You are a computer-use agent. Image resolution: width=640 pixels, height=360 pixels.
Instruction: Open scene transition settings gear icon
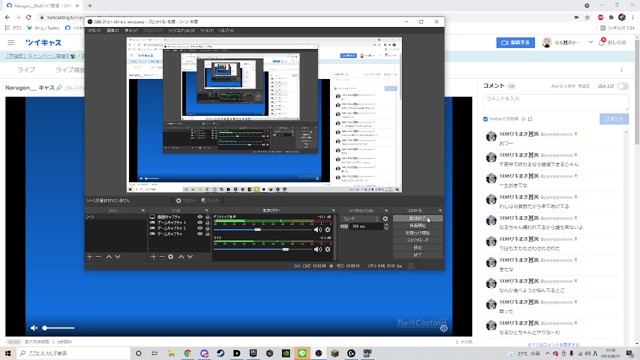385,219
